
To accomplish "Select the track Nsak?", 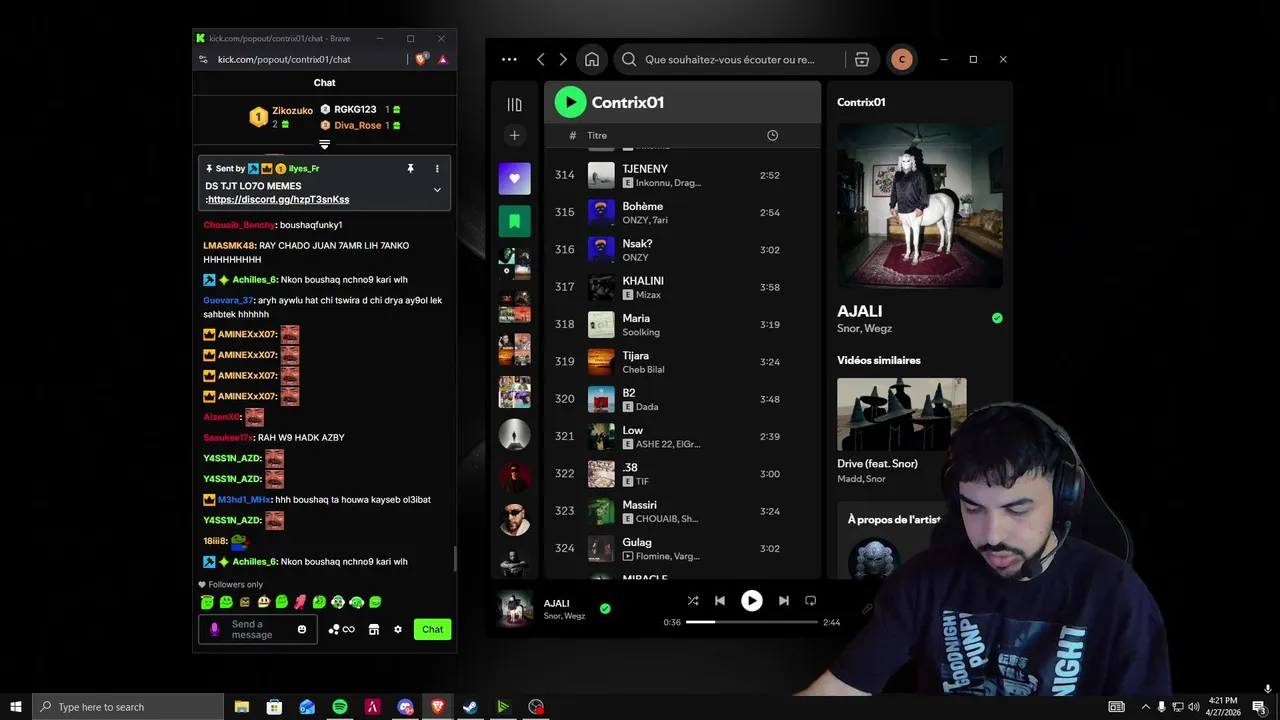I will (x=682, y=250).
